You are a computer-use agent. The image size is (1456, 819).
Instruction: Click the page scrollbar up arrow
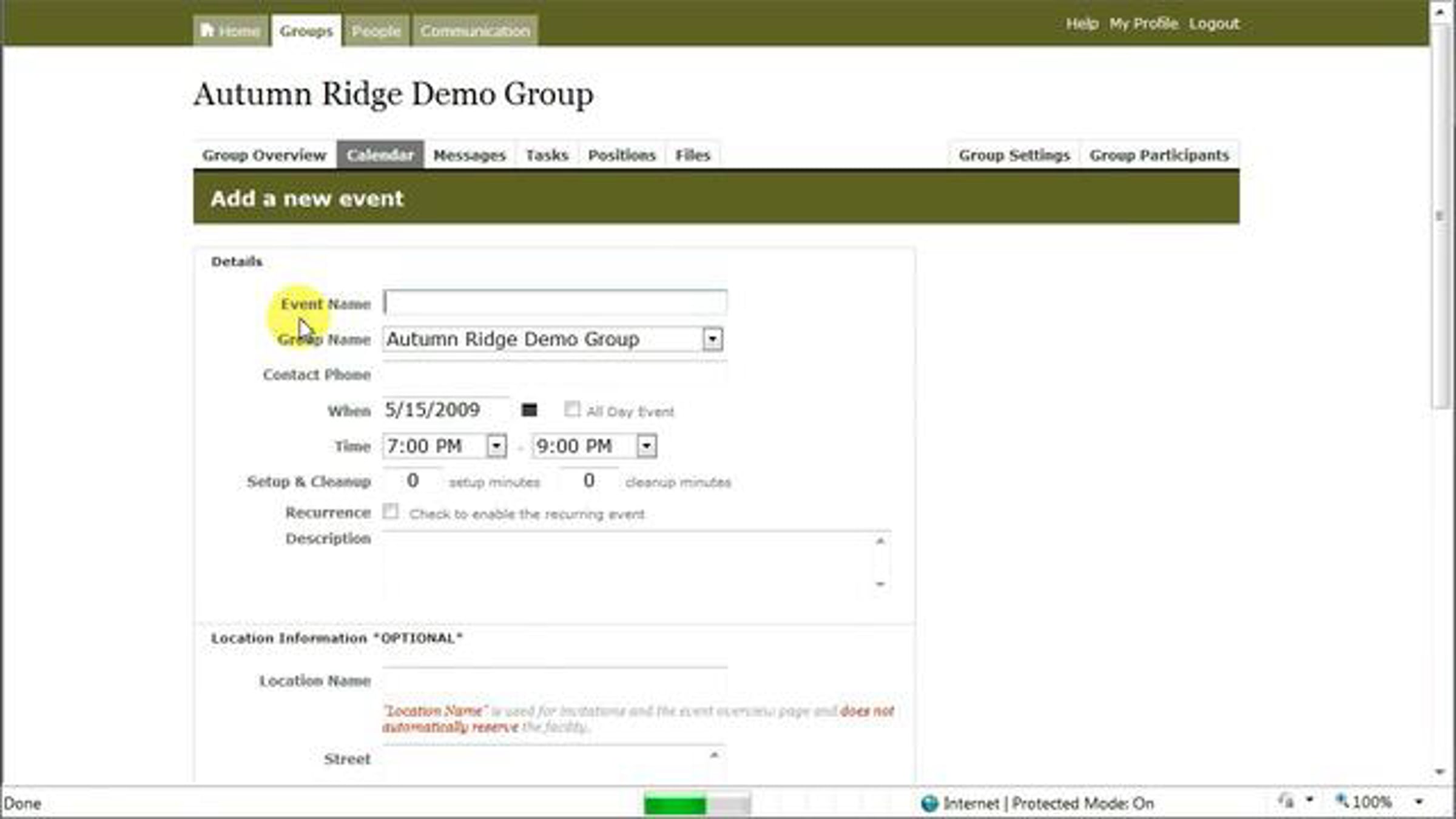(1440, 12)
